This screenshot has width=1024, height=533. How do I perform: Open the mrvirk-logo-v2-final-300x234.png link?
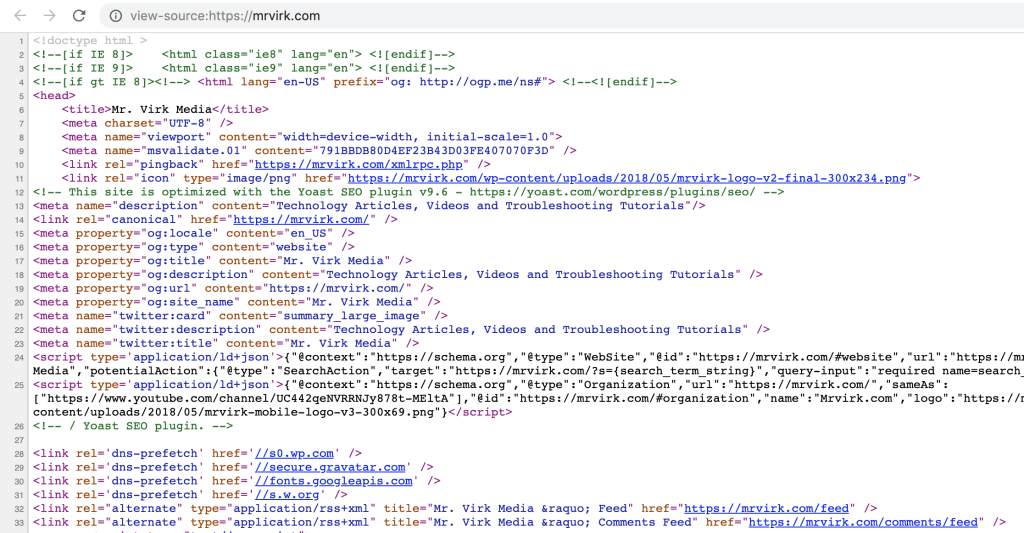(627, 178)
